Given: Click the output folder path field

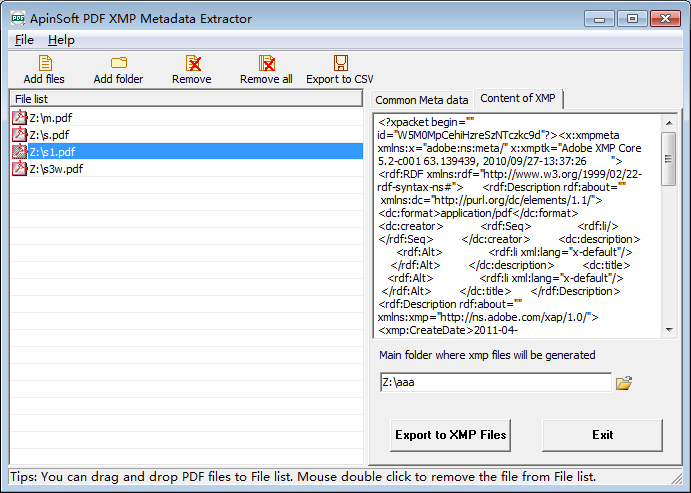Looking at the screenshot, I should click(x=495, y=382).
